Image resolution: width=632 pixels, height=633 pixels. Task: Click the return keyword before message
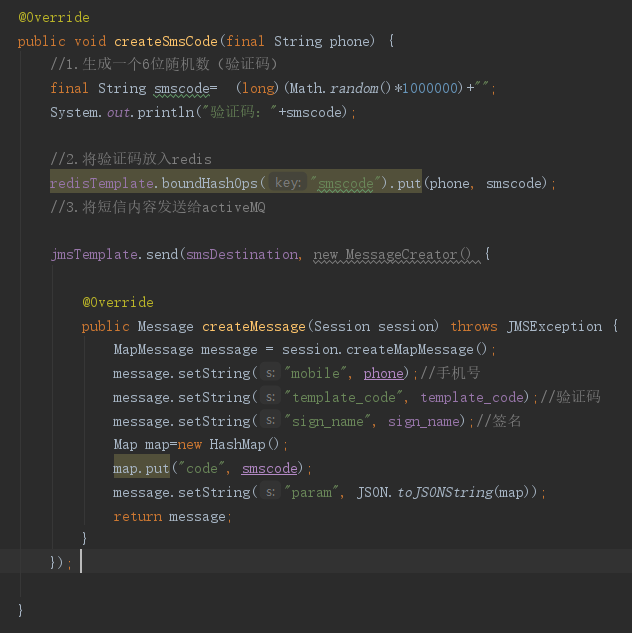coord(138,516)
